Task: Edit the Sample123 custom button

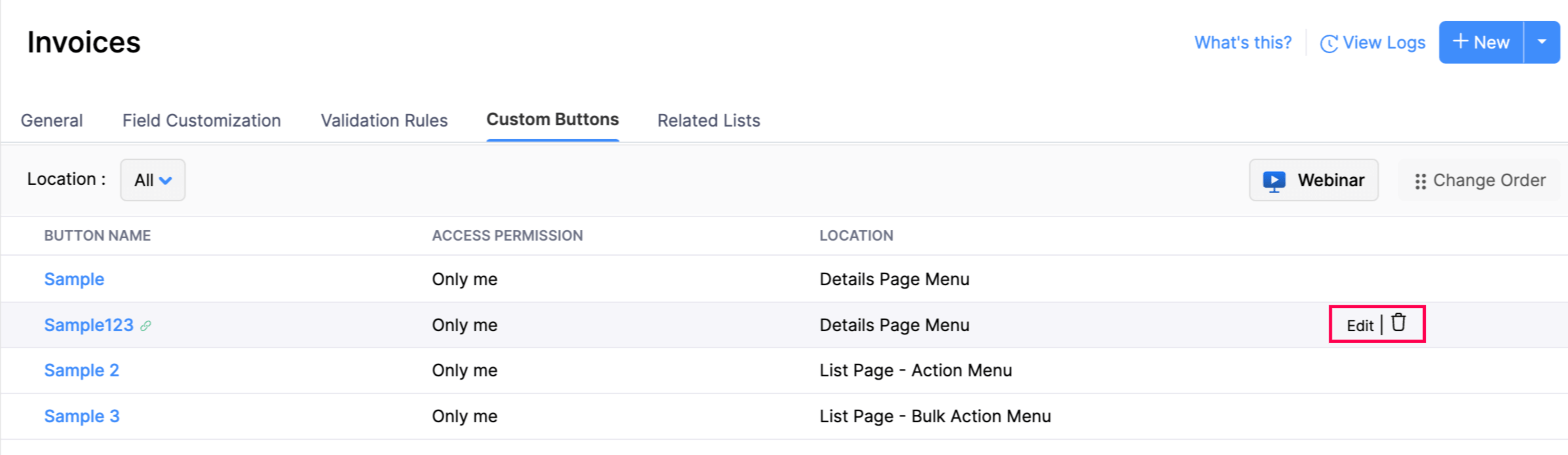Action: point(1360,325)
